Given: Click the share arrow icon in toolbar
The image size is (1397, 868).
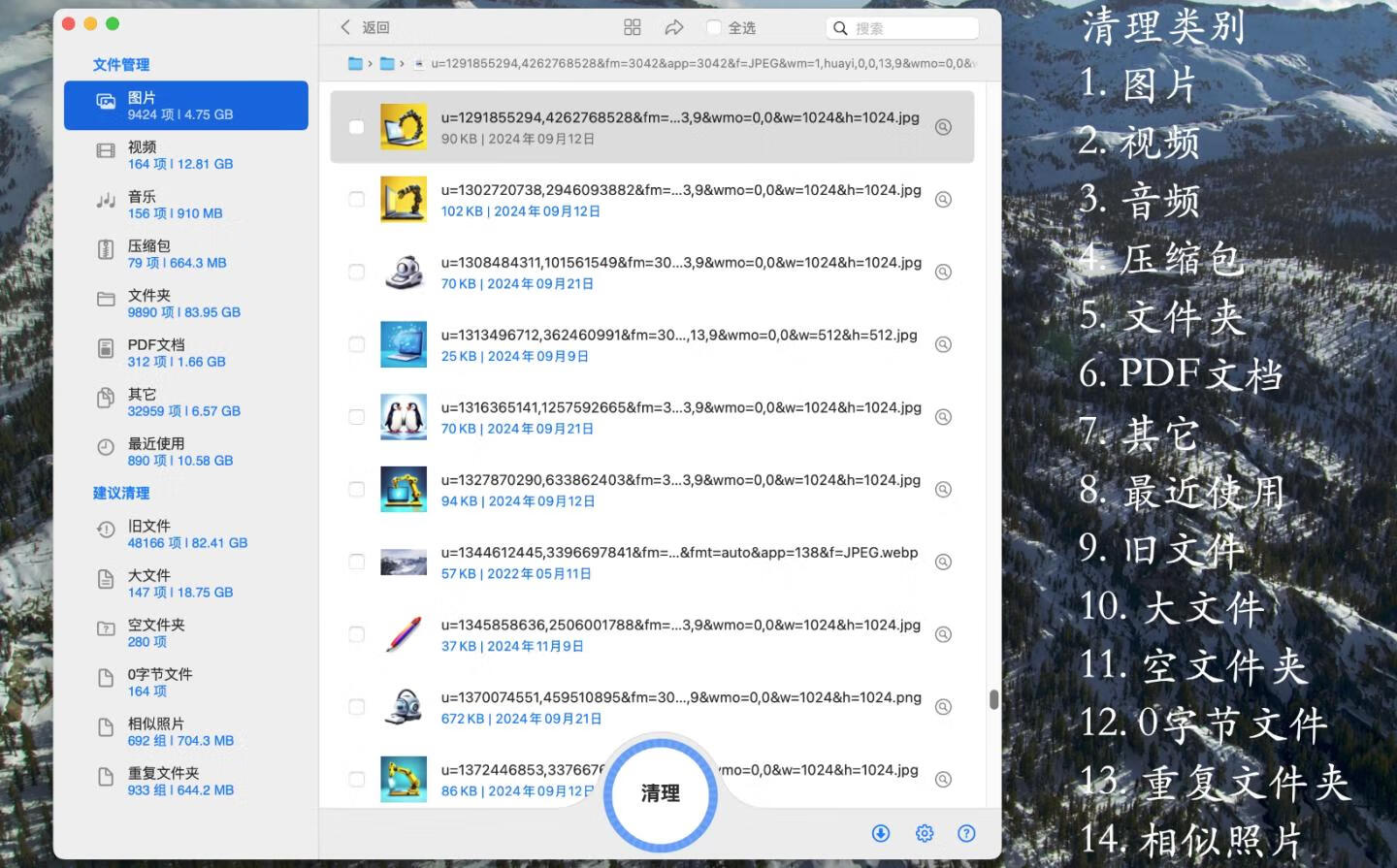Looking at the screenshot, I should pos(674,27).
